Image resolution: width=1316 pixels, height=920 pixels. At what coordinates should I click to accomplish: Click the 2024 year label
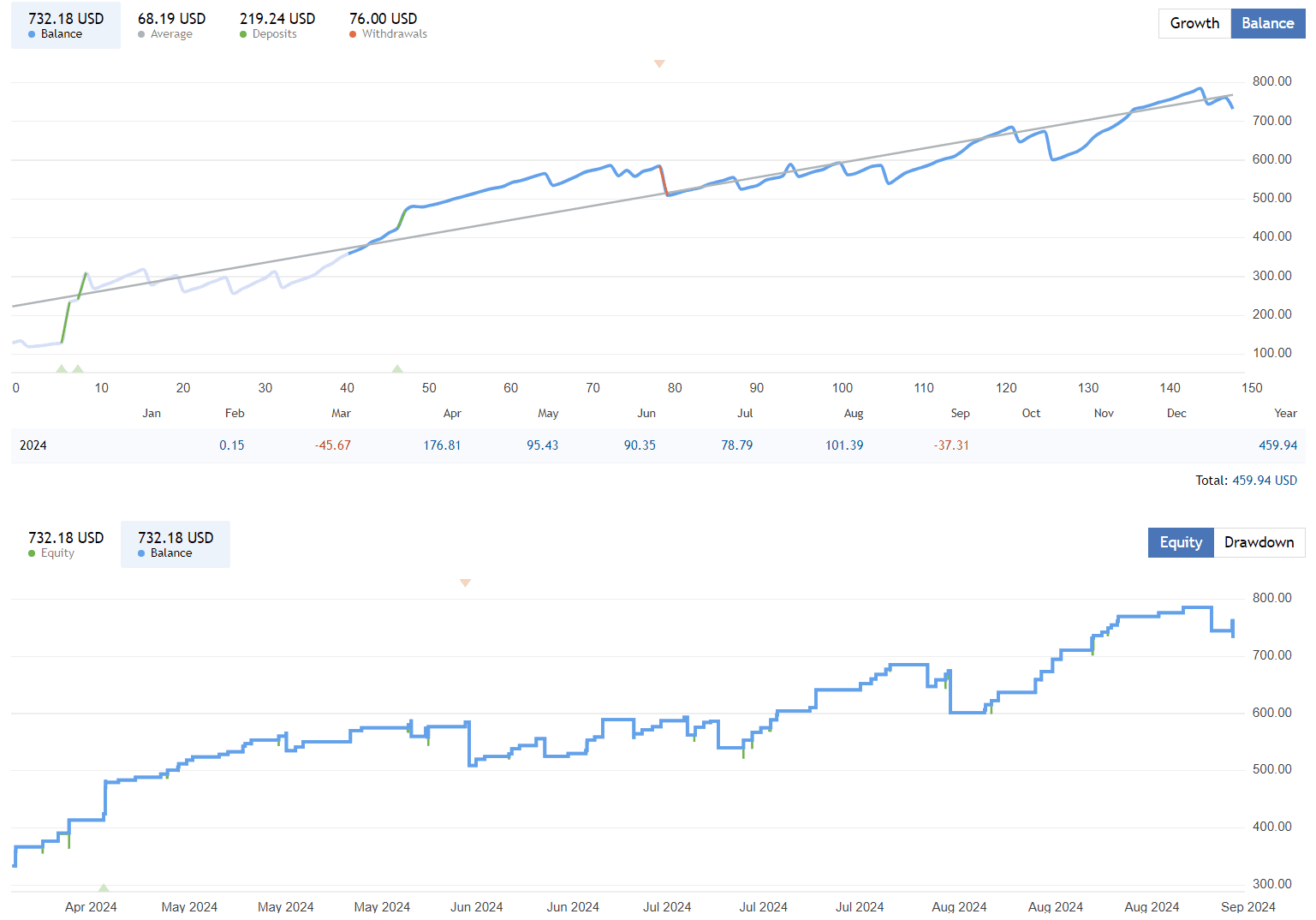pos(33,445)
